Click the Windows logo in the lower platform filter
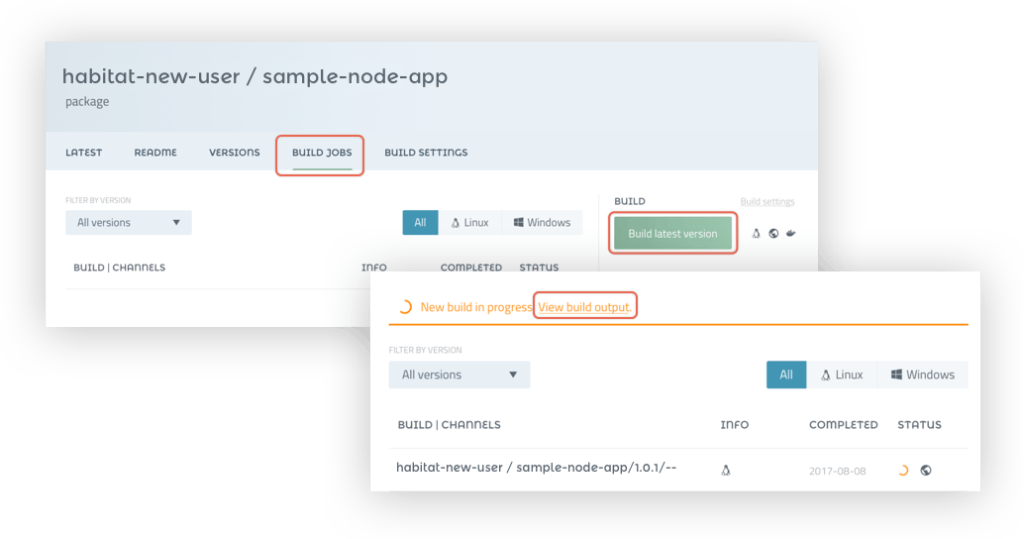 [897, 375]
